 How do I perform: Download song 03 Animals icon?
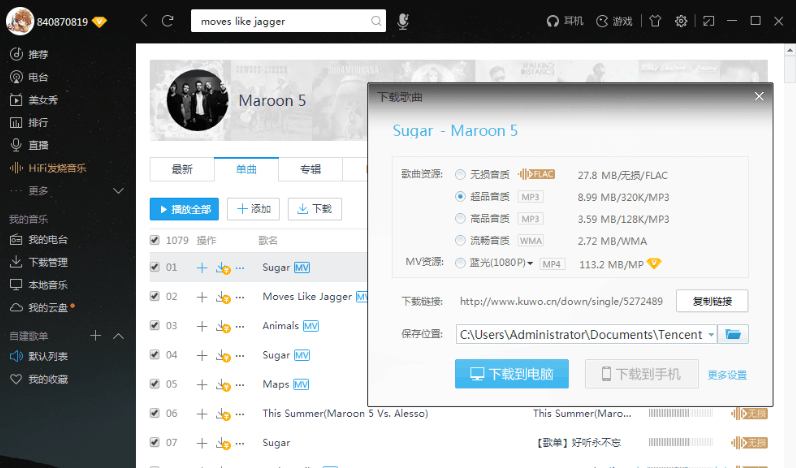[222, 326]
